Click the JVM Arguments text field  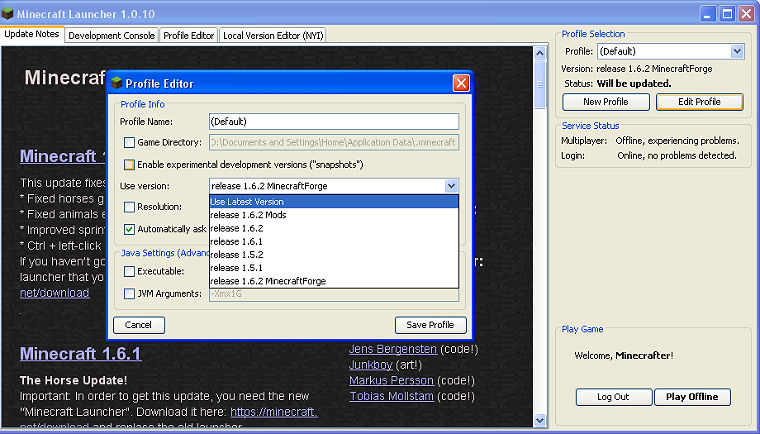(x=334, y=294)
